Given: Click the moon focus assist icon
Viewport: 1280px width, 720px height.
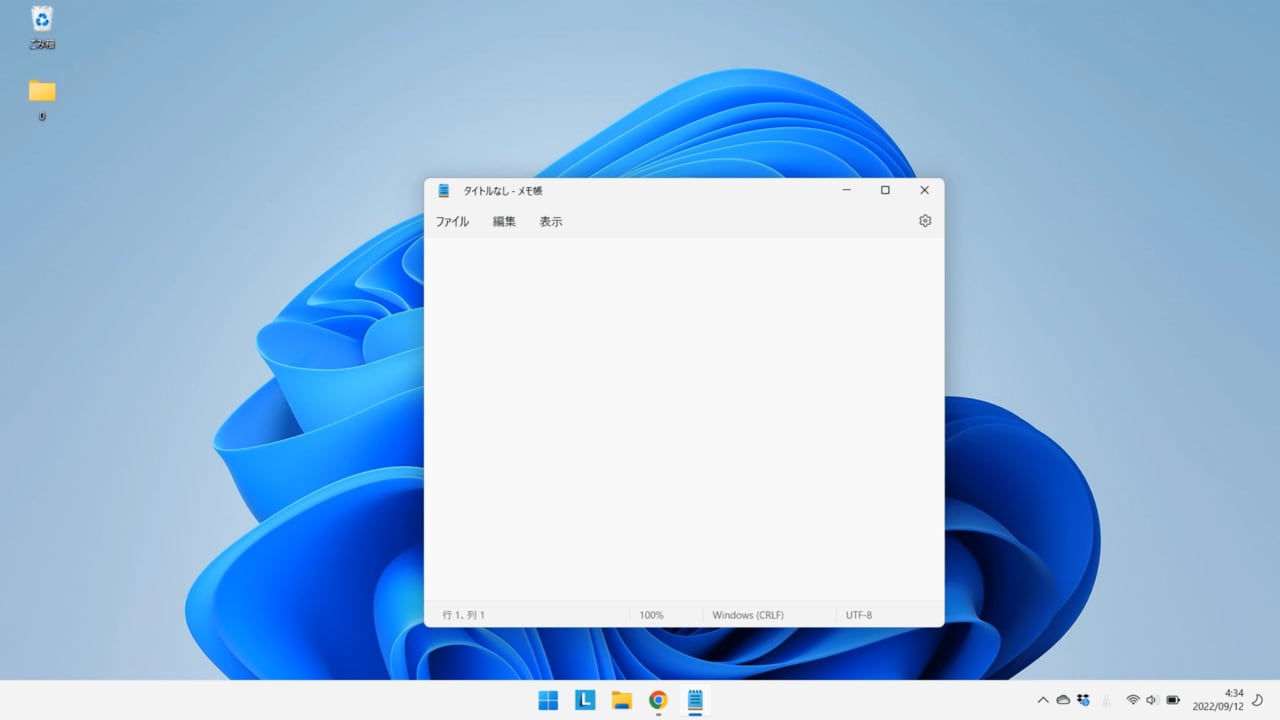Looking at the screenshot, I should click(x=1258, y=700).
